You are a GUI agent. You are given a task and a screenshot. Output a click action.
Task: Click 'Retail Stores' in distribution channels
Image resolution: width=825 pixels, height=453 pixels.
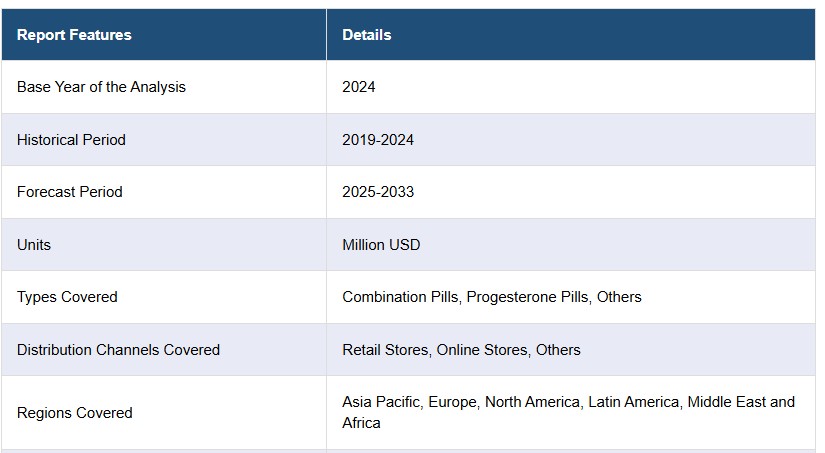pyautogui.click(x=384, y=350)
